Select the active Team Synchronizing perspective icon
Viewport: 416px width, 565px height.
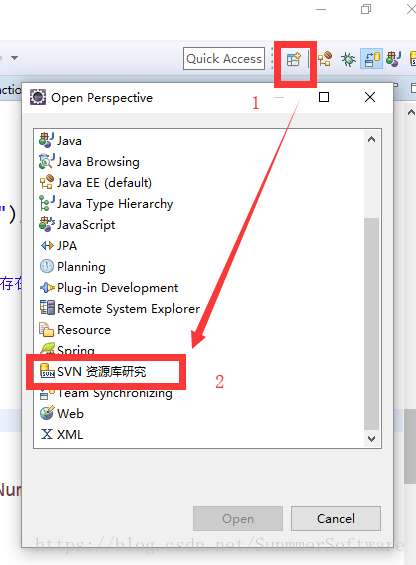372,59
